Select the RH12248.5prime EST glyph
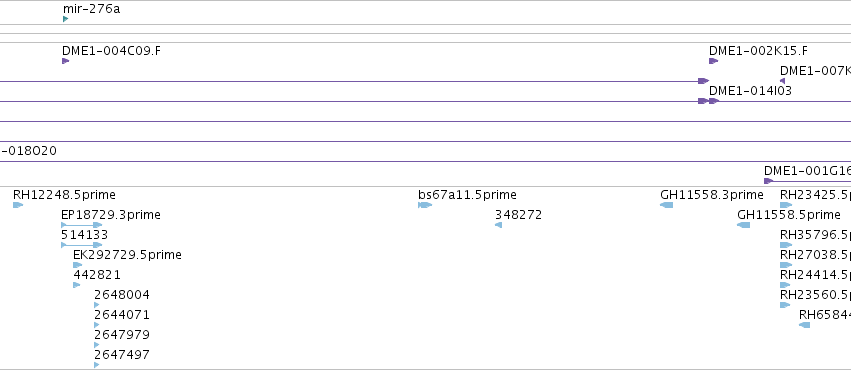851x370 pixels. [18, 205]
